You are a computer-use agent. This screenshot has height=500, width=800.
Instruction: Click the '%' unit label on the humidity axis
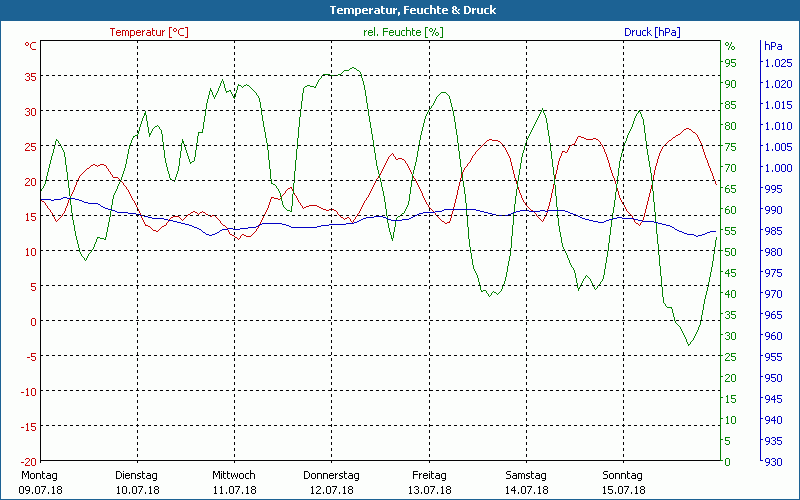click(730, 46)
